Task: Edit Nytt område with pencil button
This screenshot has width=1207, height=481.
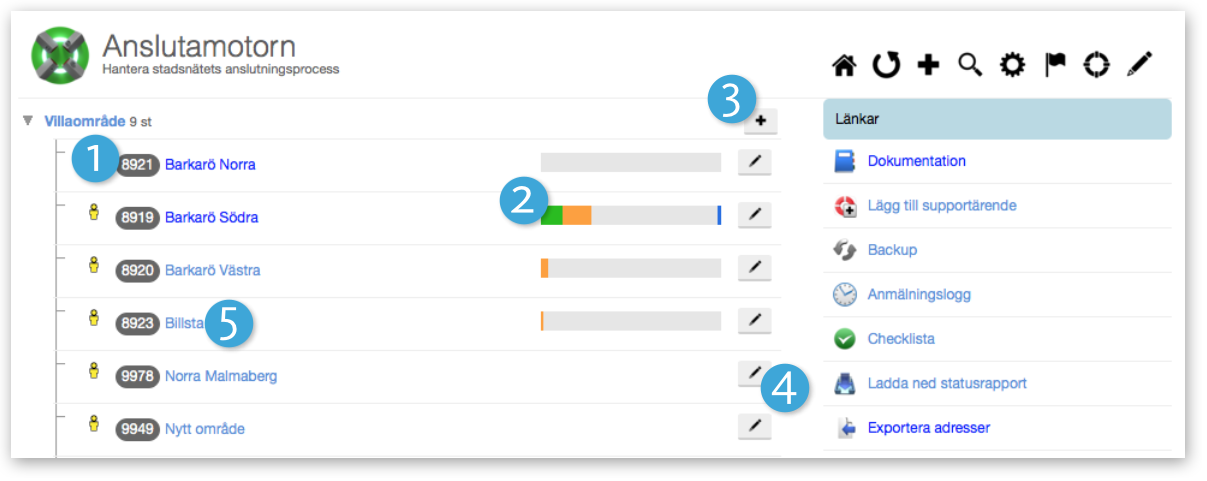Action: (x=755, y=427)
